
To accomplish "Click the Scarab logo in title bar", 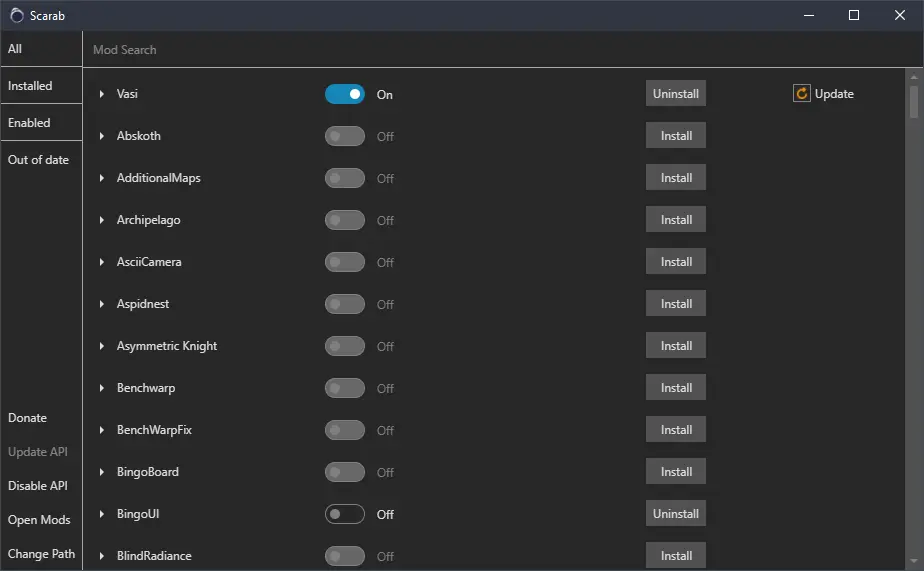I will click(16, 15).
